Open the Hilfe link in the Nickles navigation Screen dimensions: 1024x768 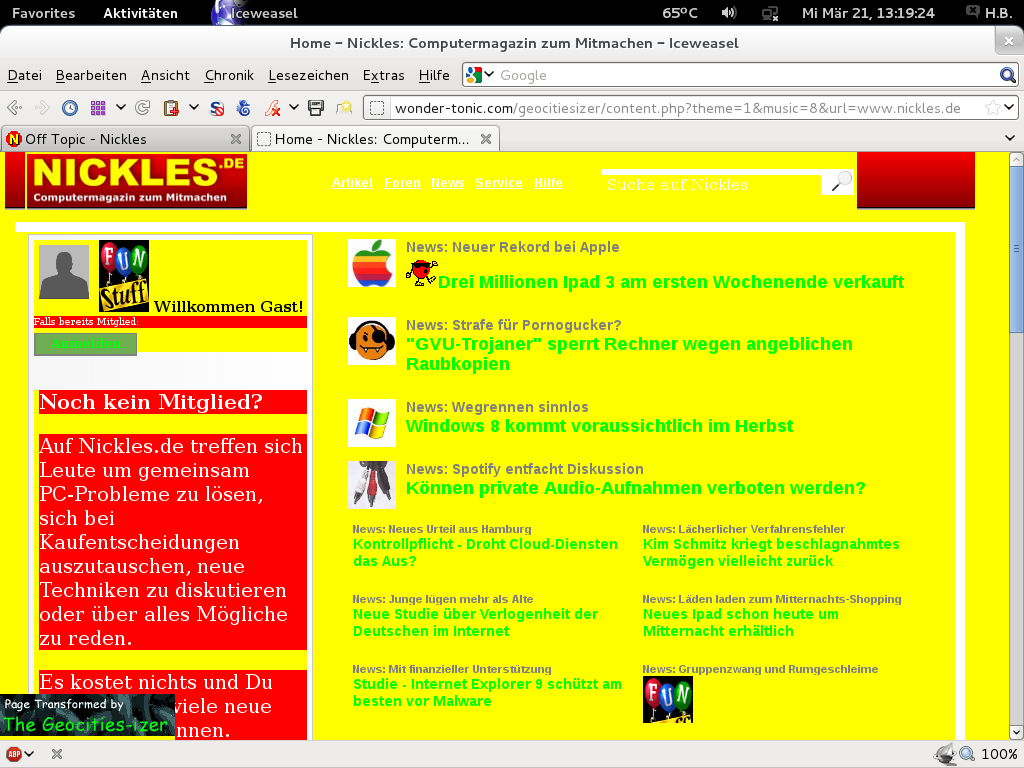coord(548,183)
